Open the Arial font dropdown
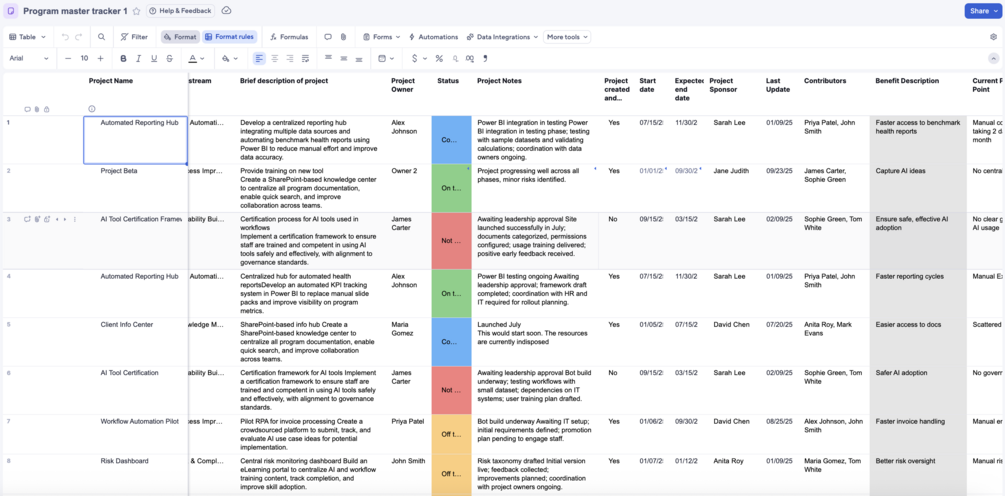 29,58
